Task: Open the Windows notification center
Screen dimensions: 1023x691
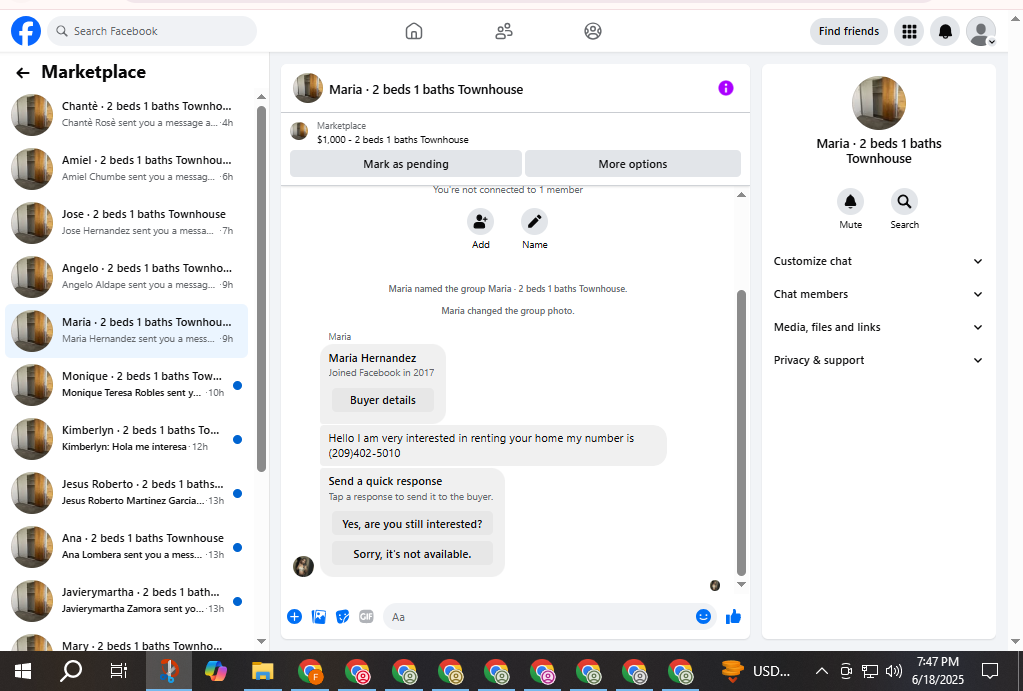Action: (x=990, y=671)
